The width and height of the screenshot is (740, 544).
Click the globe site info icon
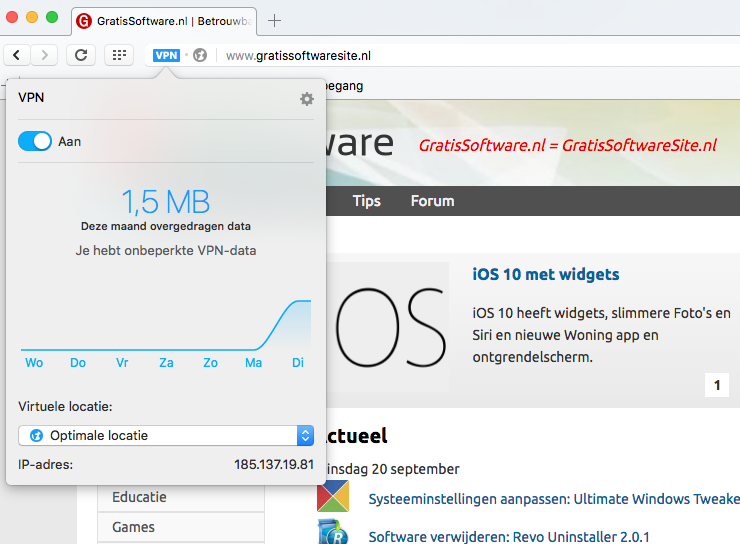[200, 55]
